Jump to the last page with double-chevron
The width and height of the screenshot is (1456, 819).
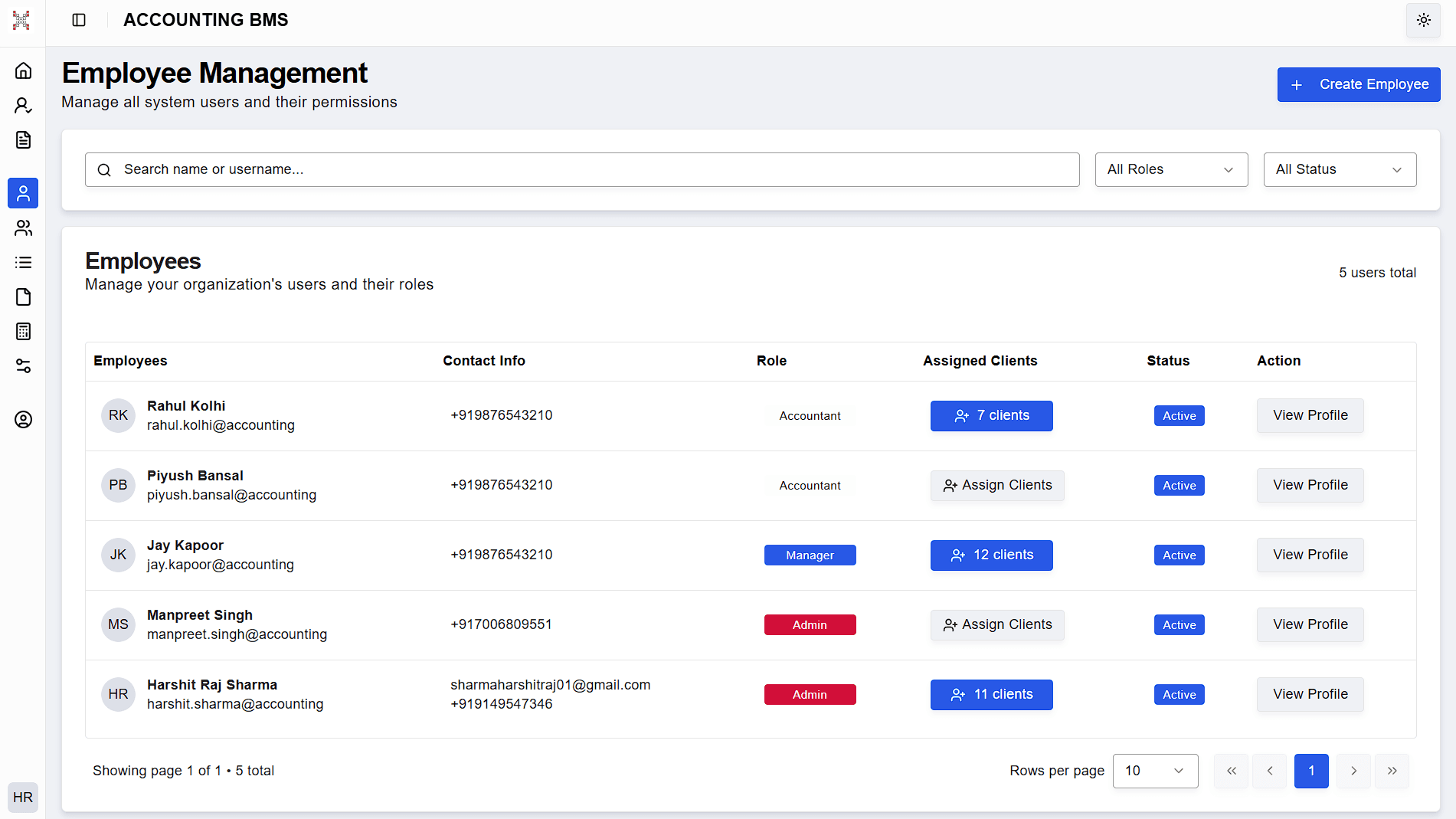click(x=1392, y=771)
